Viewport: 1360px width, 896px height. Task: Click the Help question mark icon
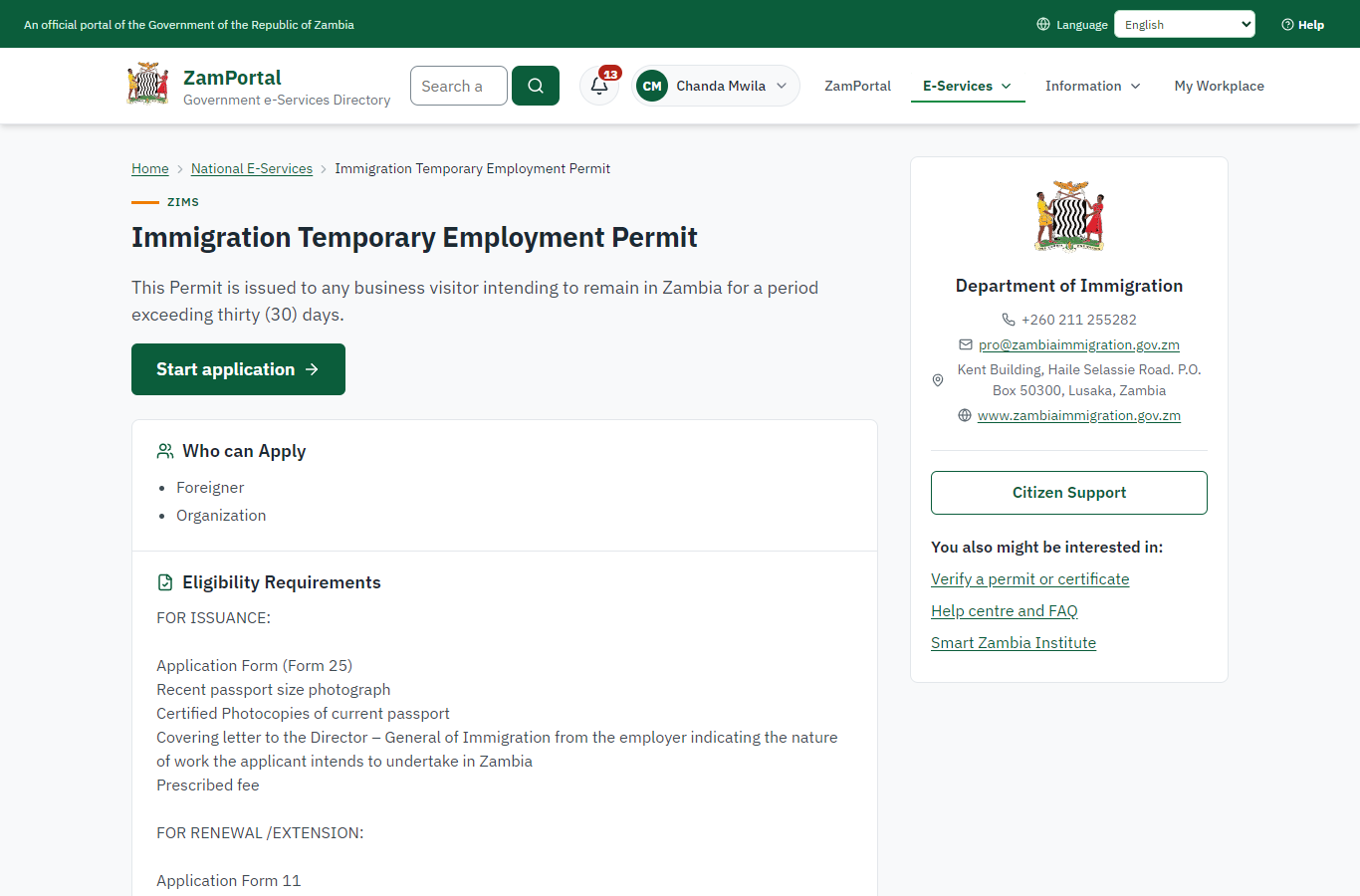coord(1287,25)
